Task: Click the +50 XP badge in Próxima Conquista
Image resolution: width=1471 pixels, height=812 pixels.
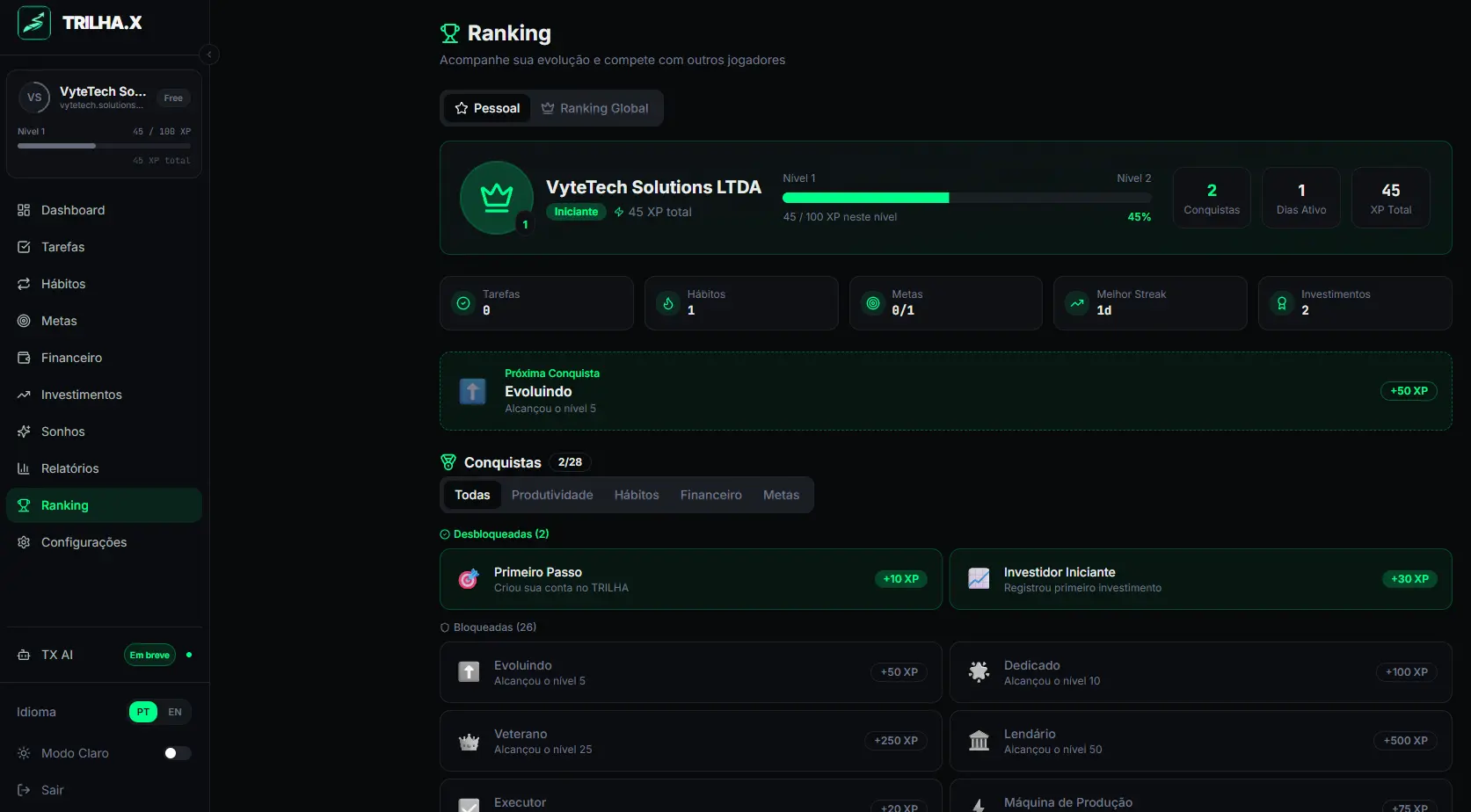Action: point(1409,391)
